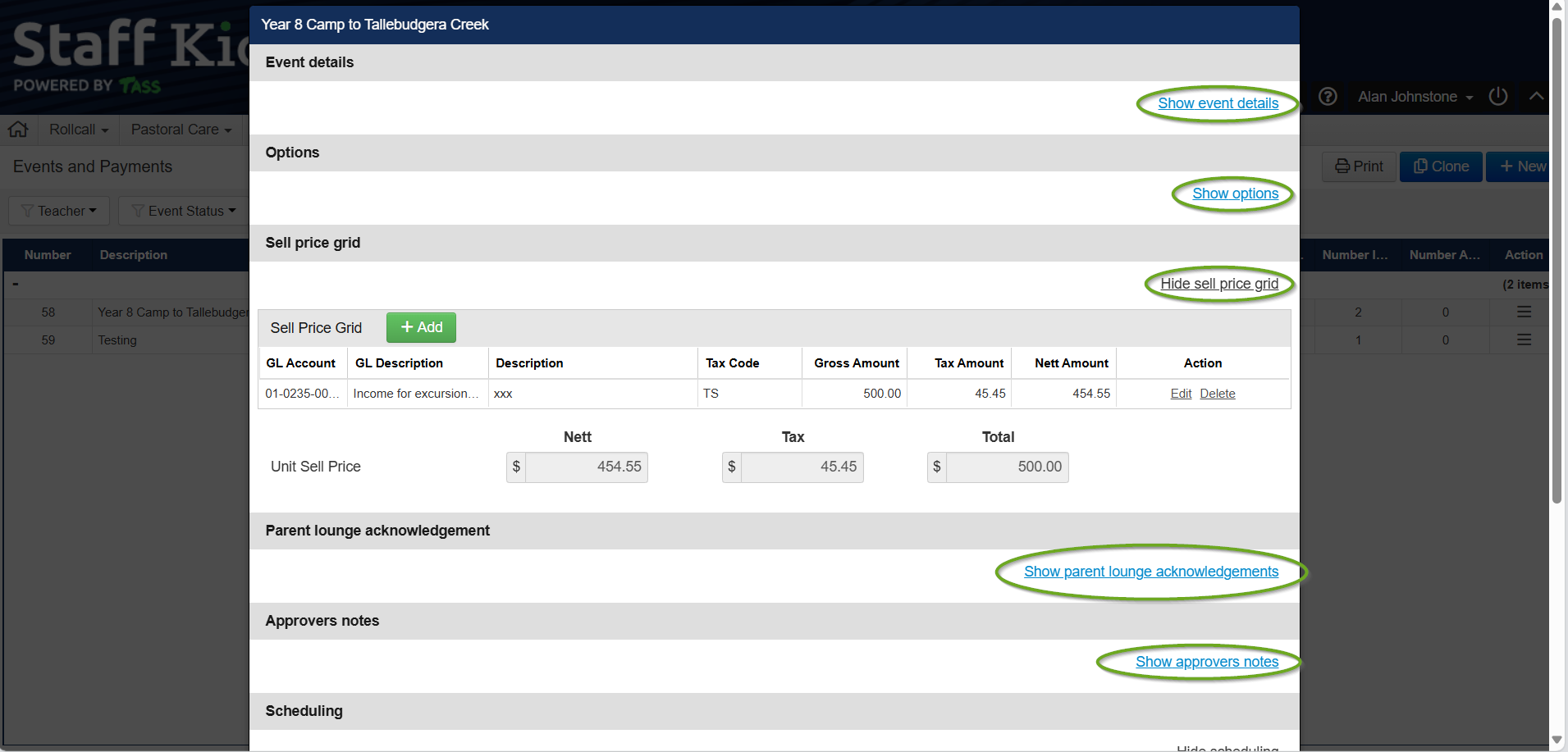Open the Pastoral Care menu

point(181,130)
